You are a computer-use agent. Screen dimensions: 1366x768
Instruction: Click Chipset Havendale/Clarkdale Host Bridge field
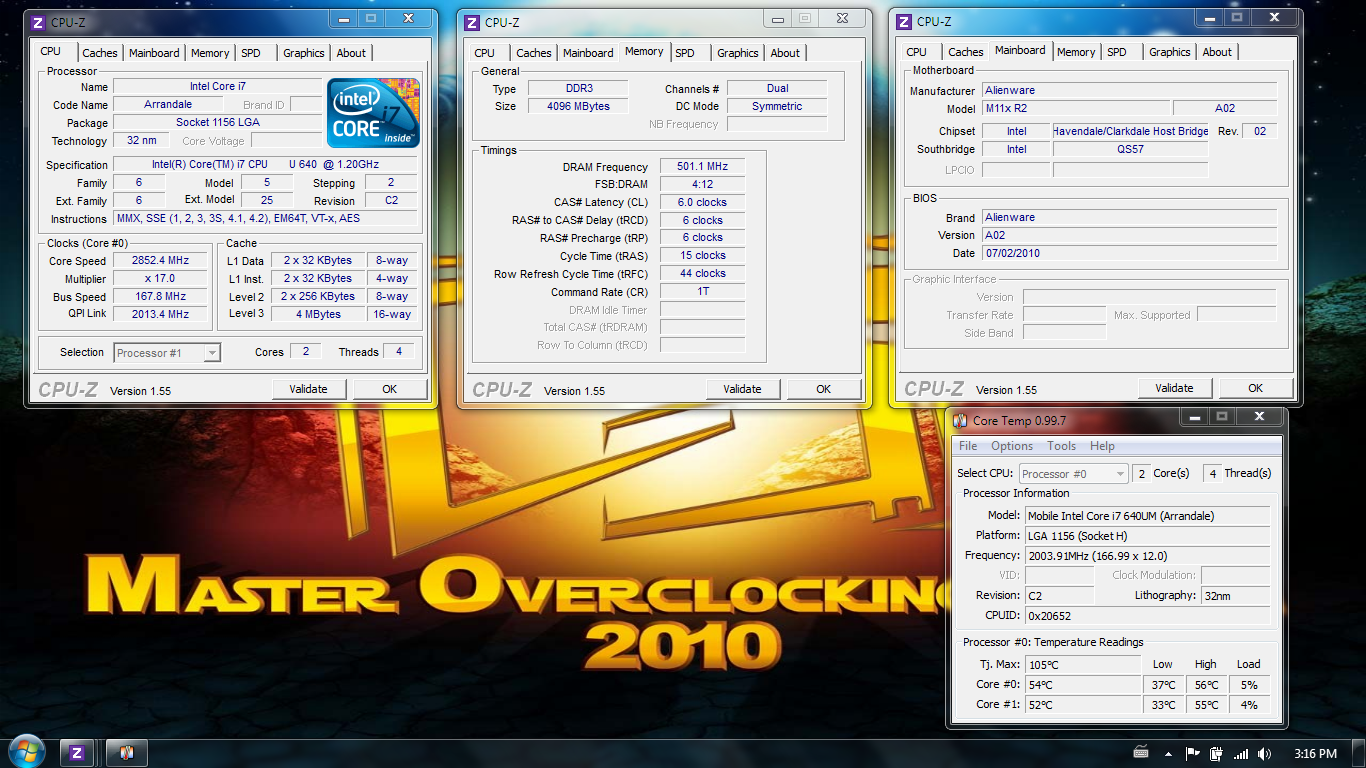point(1131,131)
